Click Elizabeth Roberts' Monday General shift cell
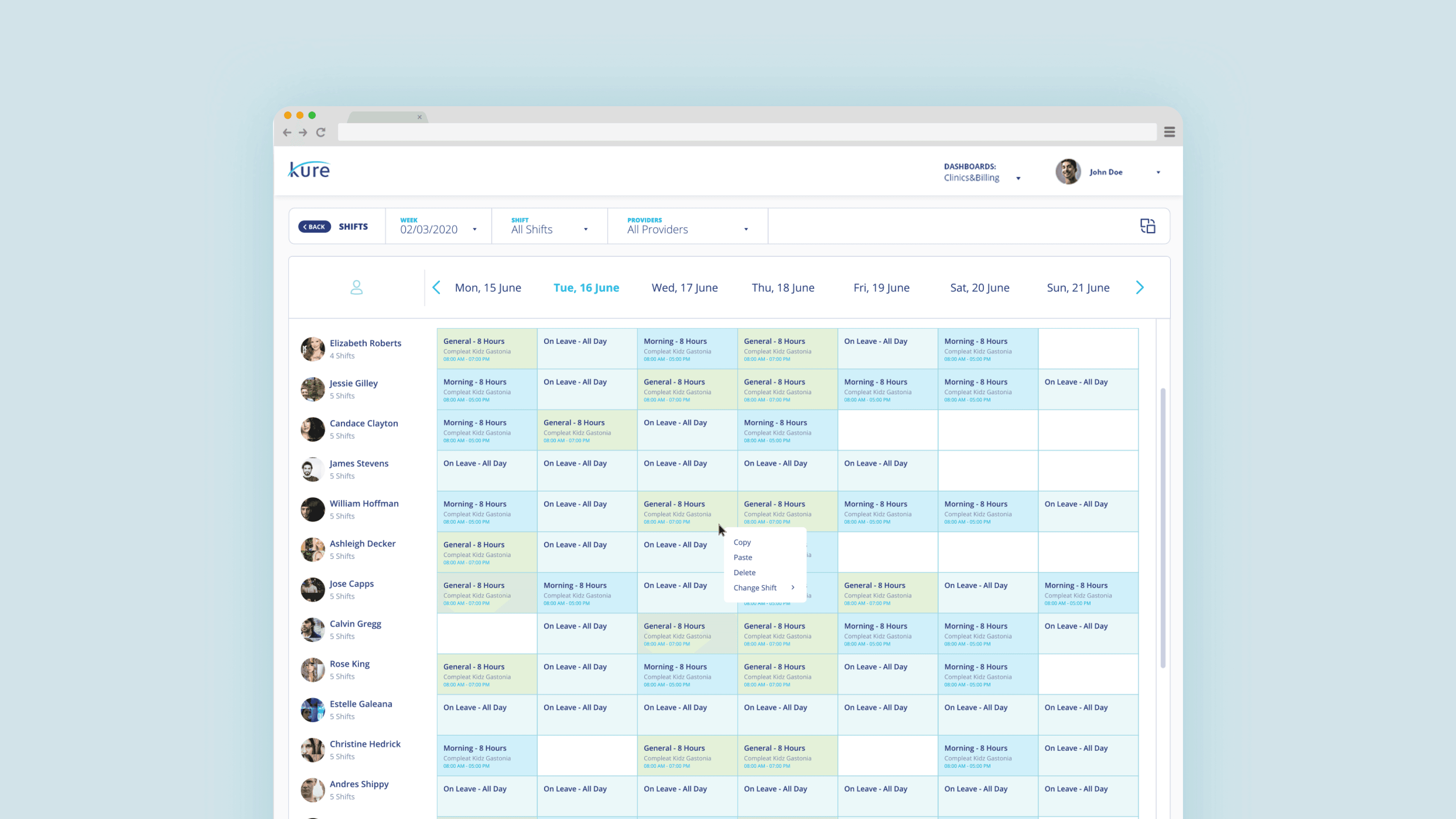 pos(486,349)
